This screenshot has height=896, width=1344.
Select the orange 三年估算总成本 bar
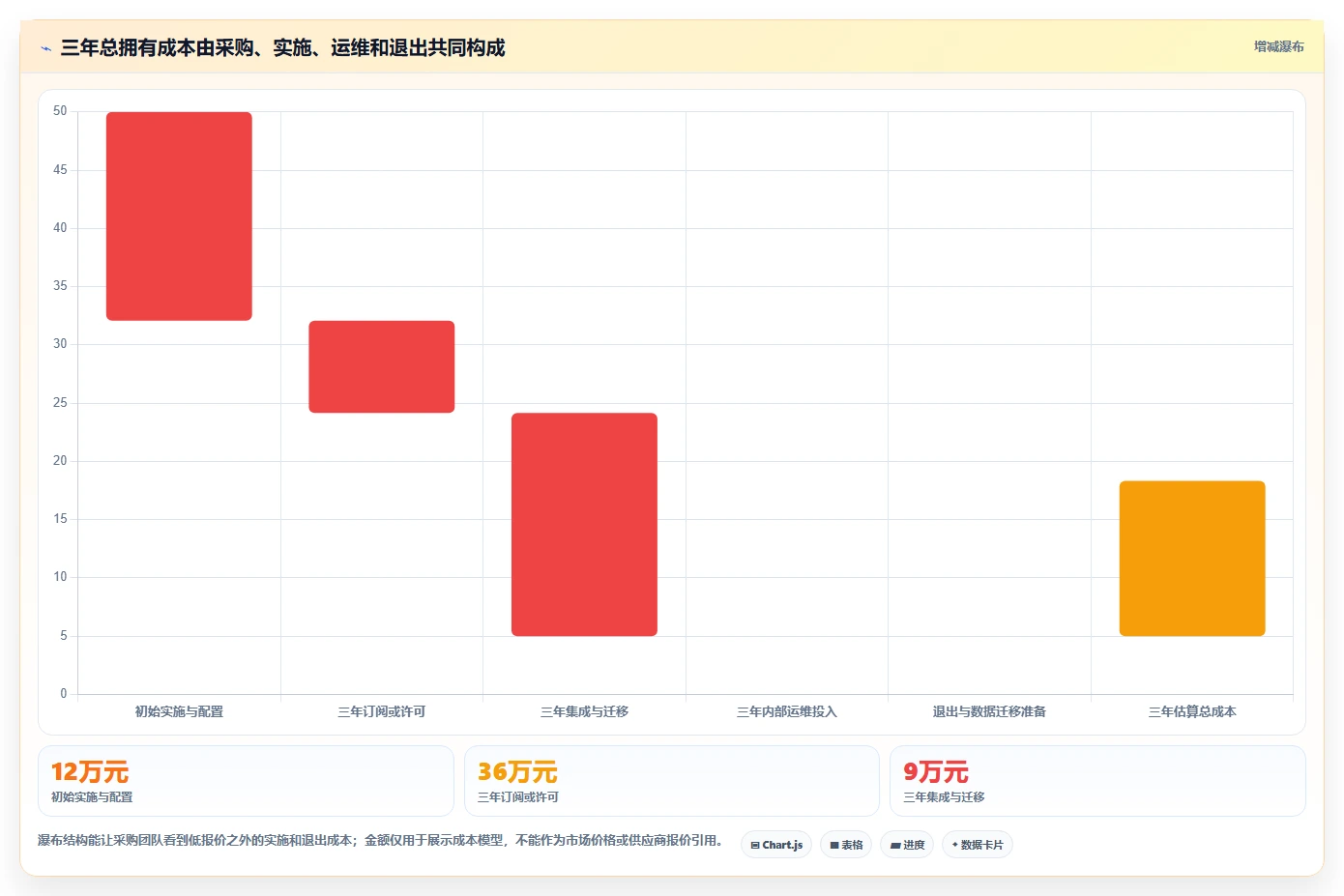click(x=1192, y=559)
